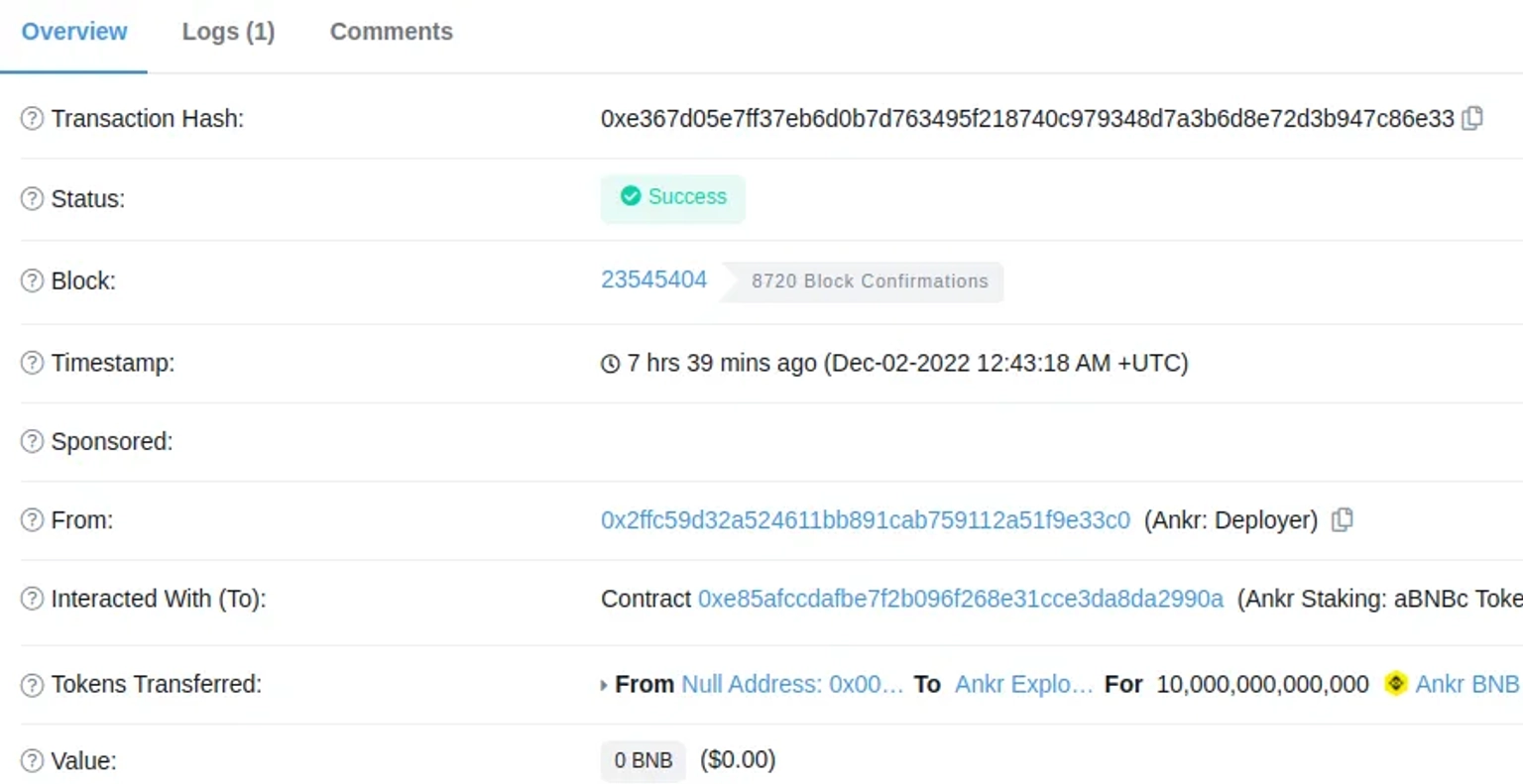Image resolution: width=1523 pixels, height=784 pixels.
Task: Copy the From address icon
Action: (1342, 519)
